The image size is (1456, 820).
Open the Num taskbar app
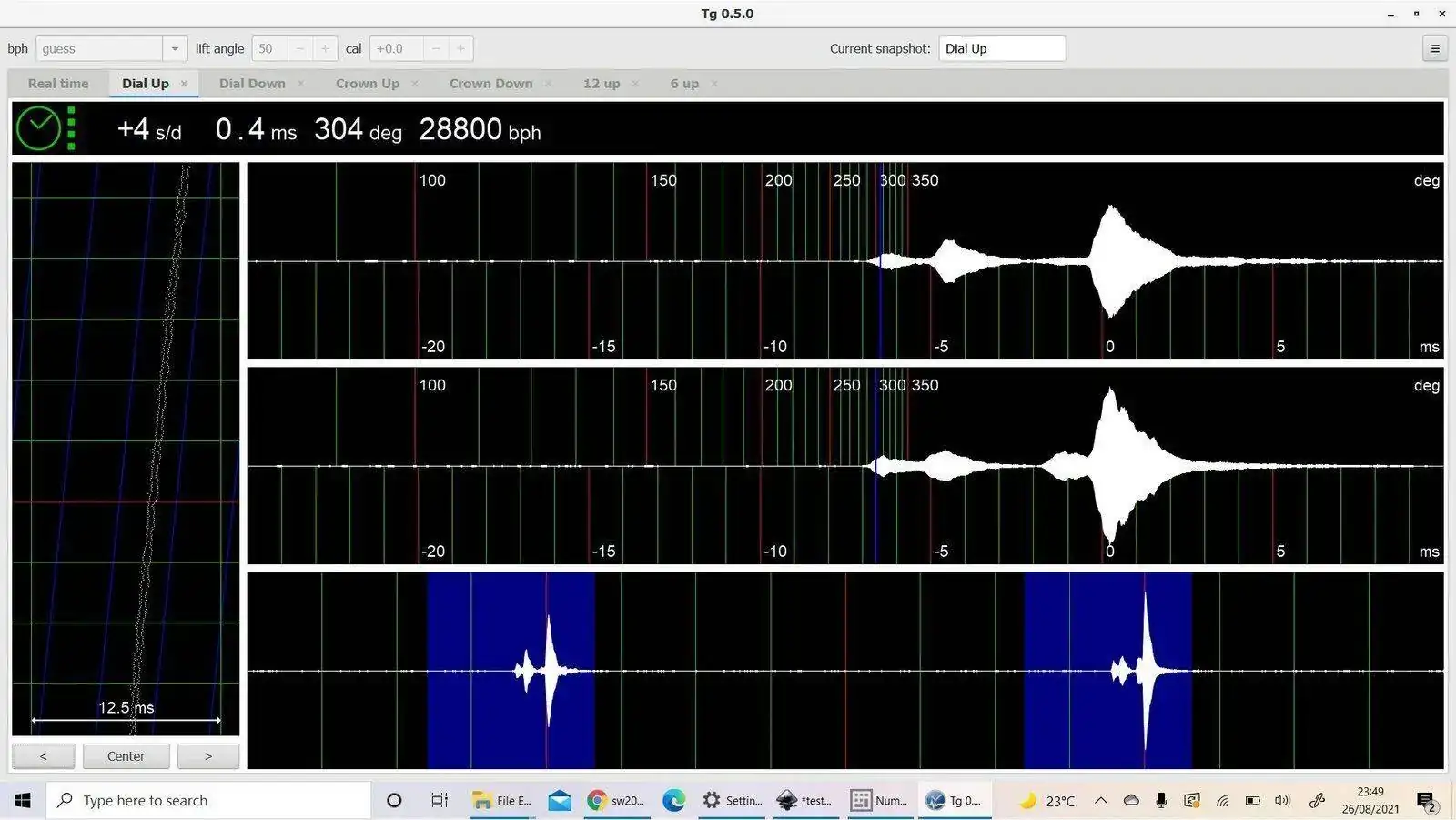[878, 800]
